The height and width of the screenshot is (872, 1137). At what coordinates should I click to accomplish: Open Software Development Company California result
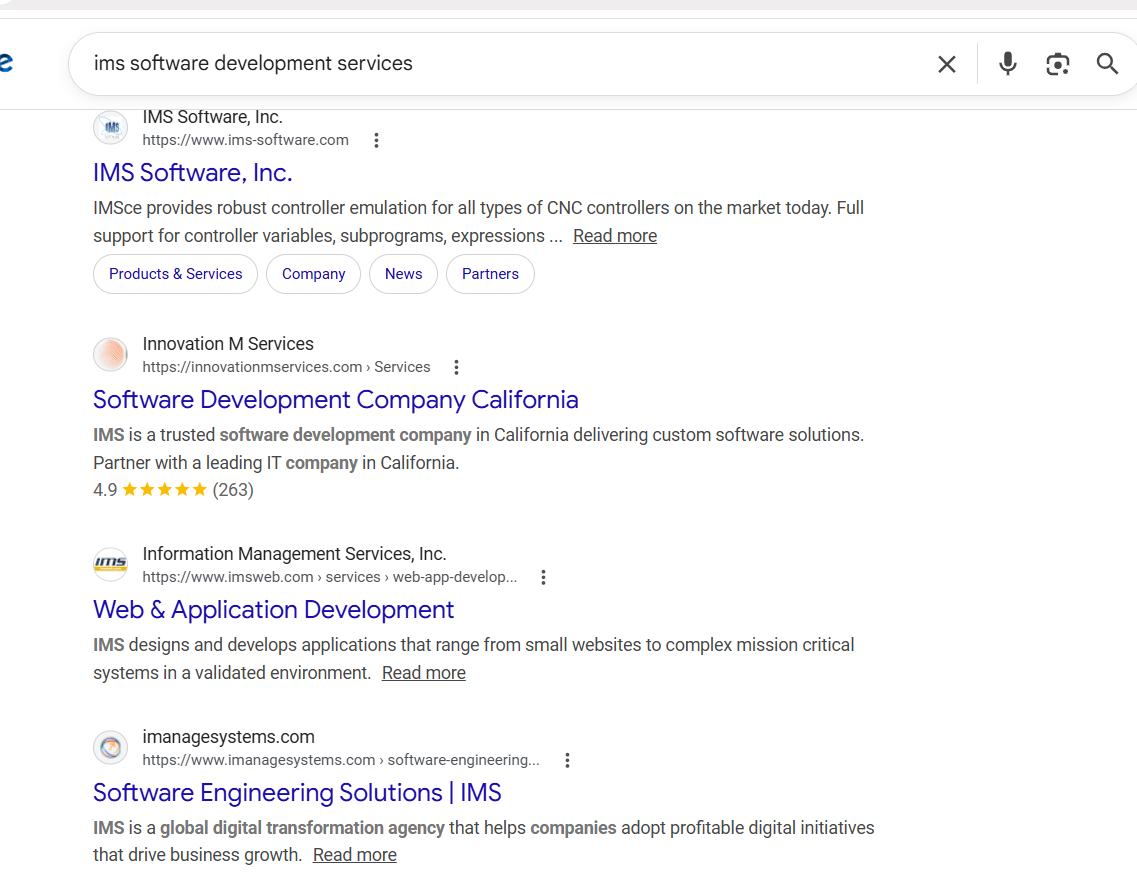tap(335, 400)
